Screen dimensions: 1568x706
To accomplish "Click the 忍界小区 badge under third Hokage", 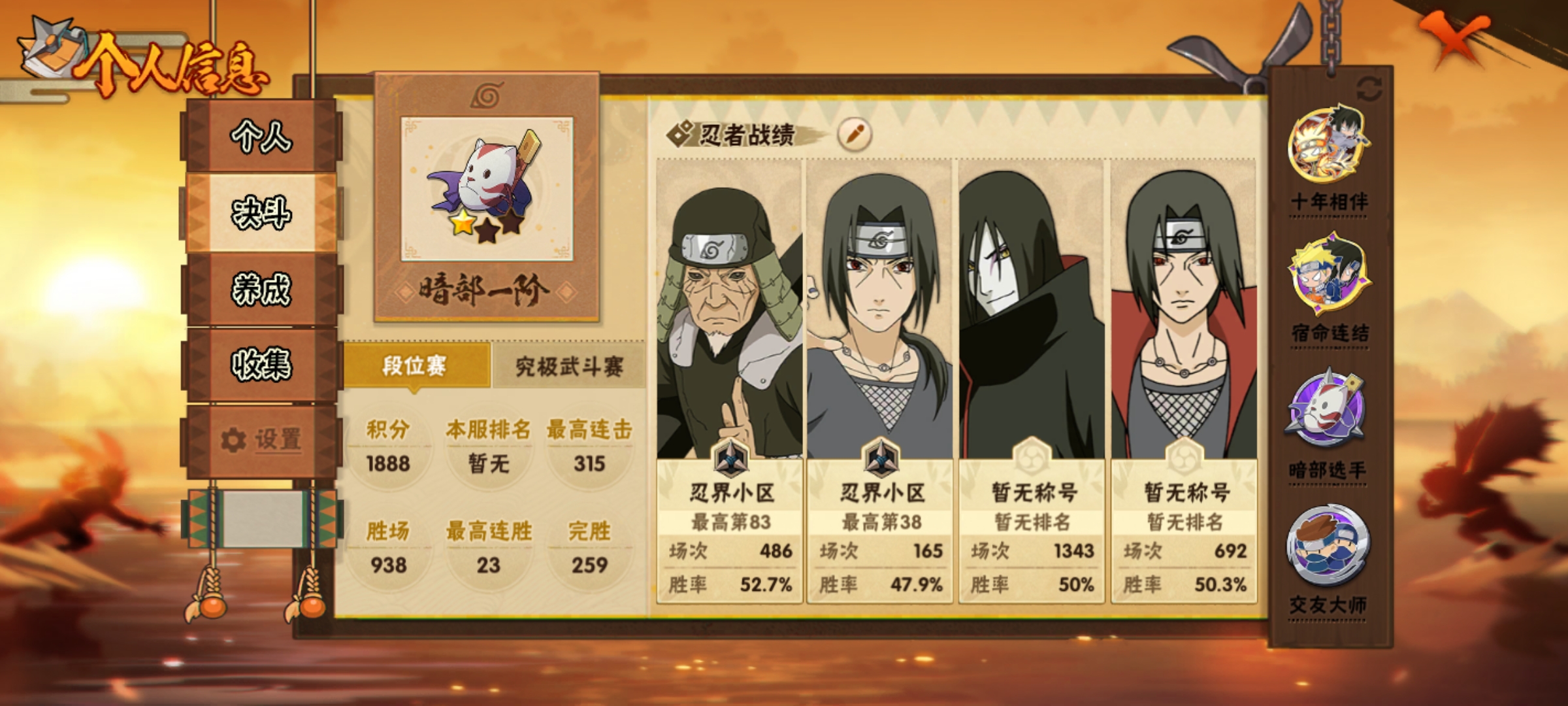I will (730, 459).
